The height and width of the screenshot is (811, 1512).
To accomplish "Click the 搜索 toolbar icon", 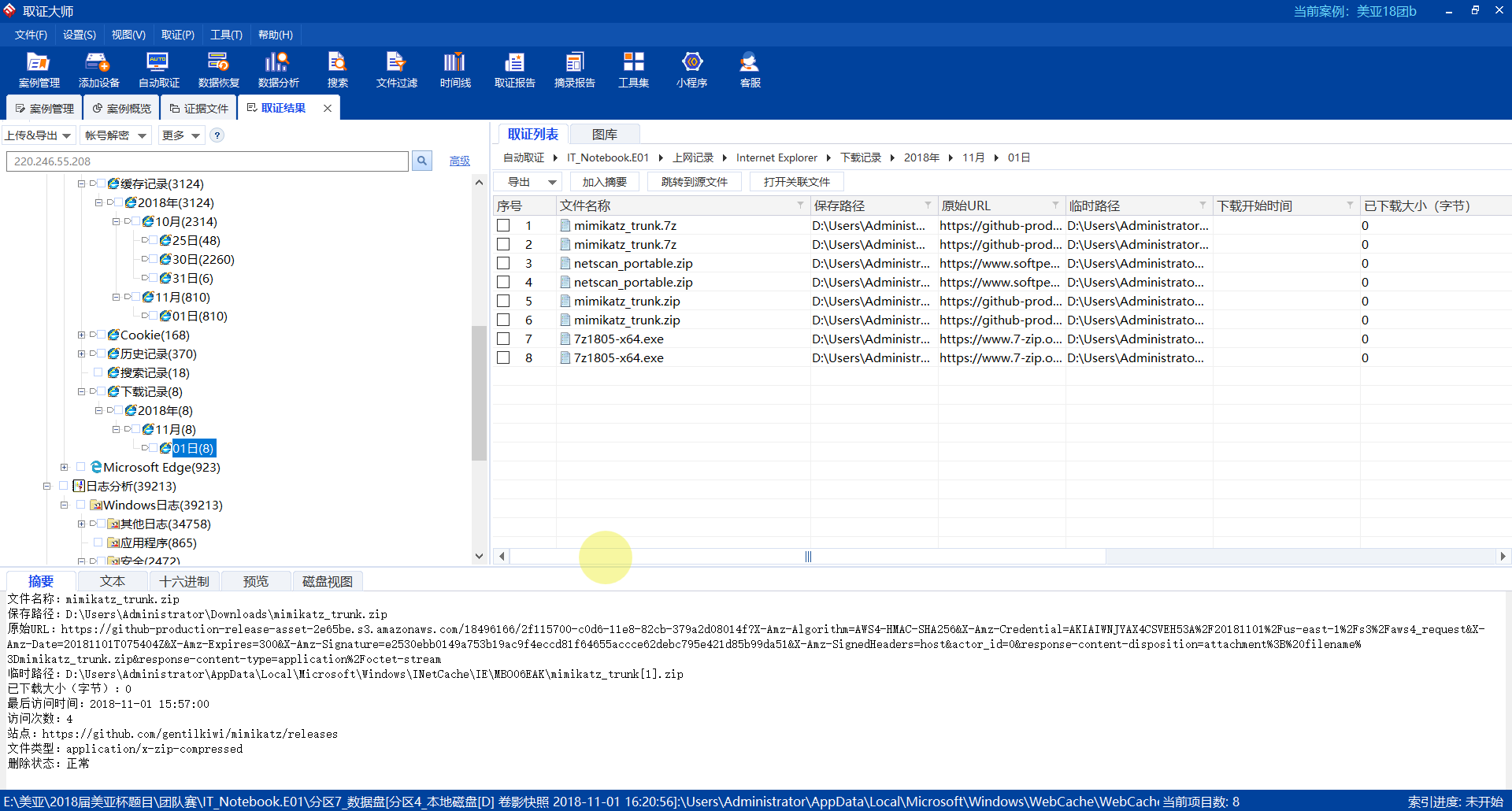I will pyautogui.click(x=338, y=69).
